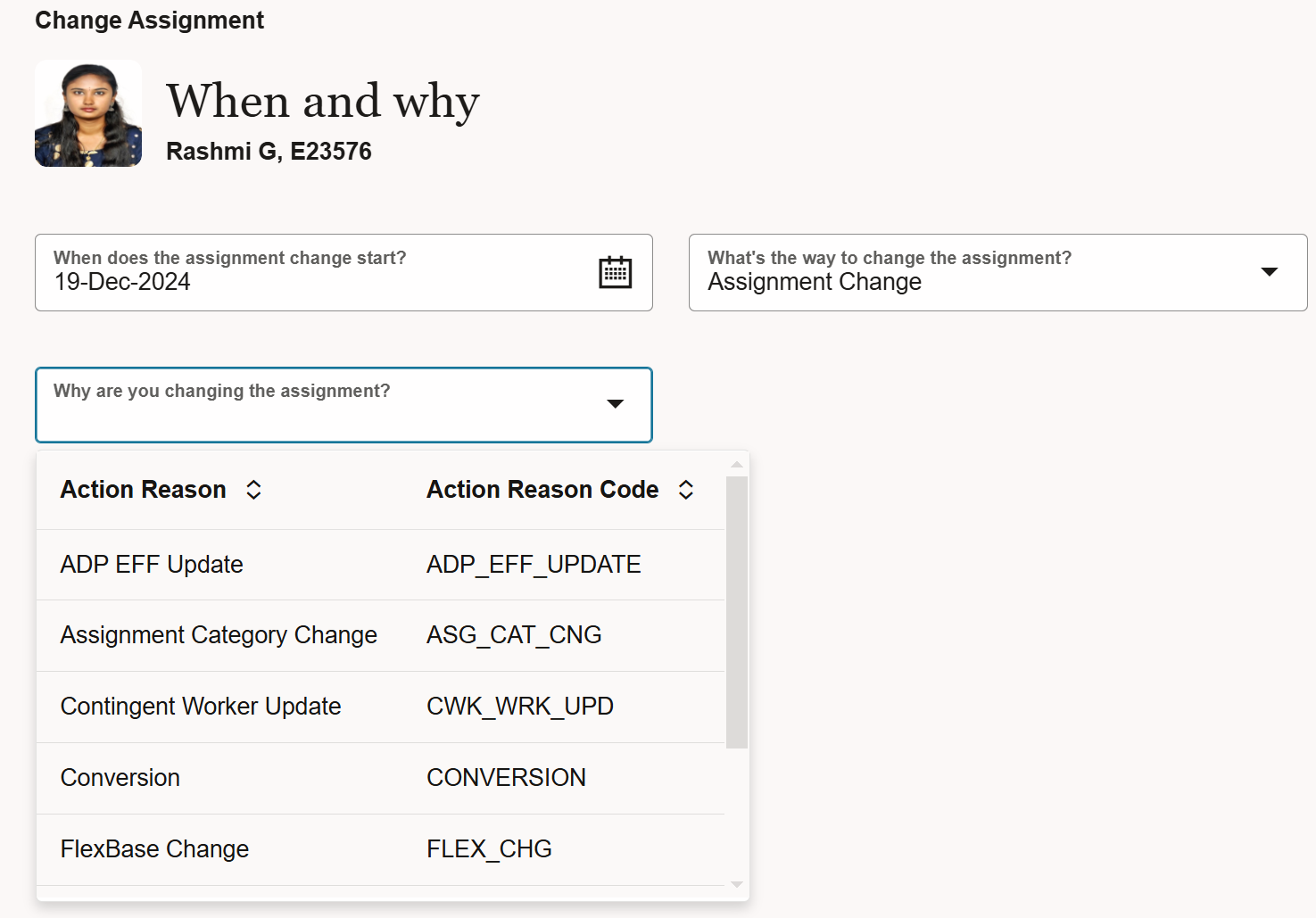This screenshot has width=1316, height=918.
Task: Click the Action Reason column header
Action: click(x=143, y=490)
